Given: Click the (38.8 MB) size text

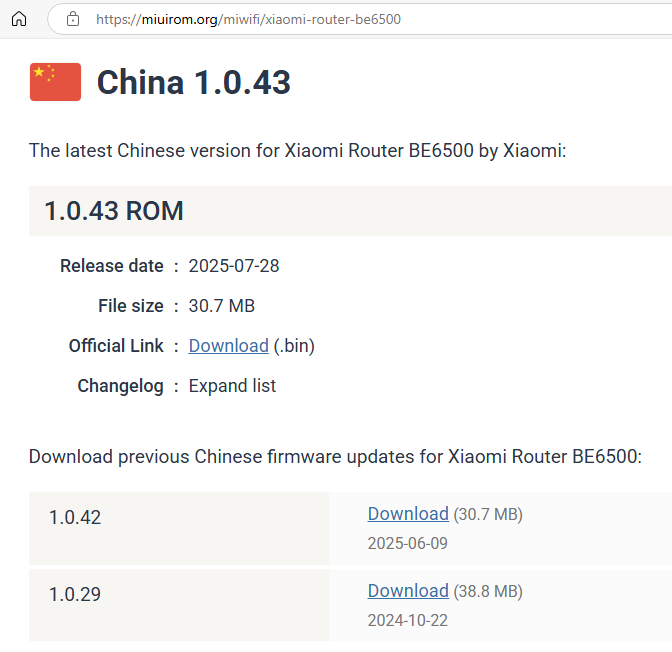Looking at the screenshot, I should [488, 592].
